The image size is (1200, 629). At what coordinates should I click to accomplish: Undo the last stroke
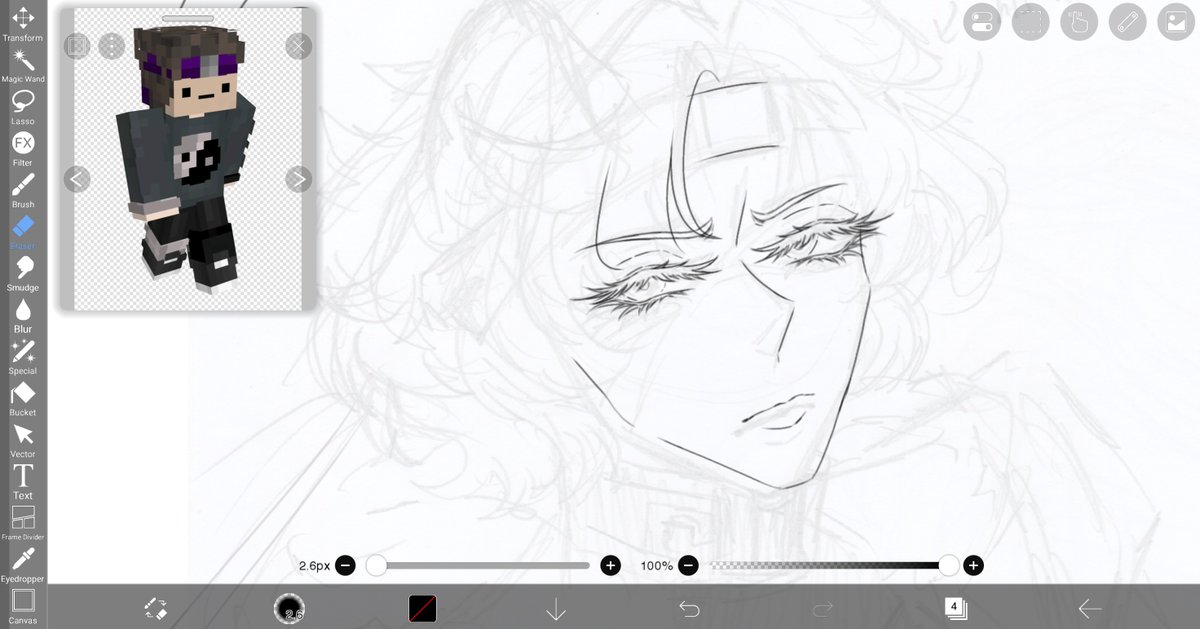coord(689,608)
